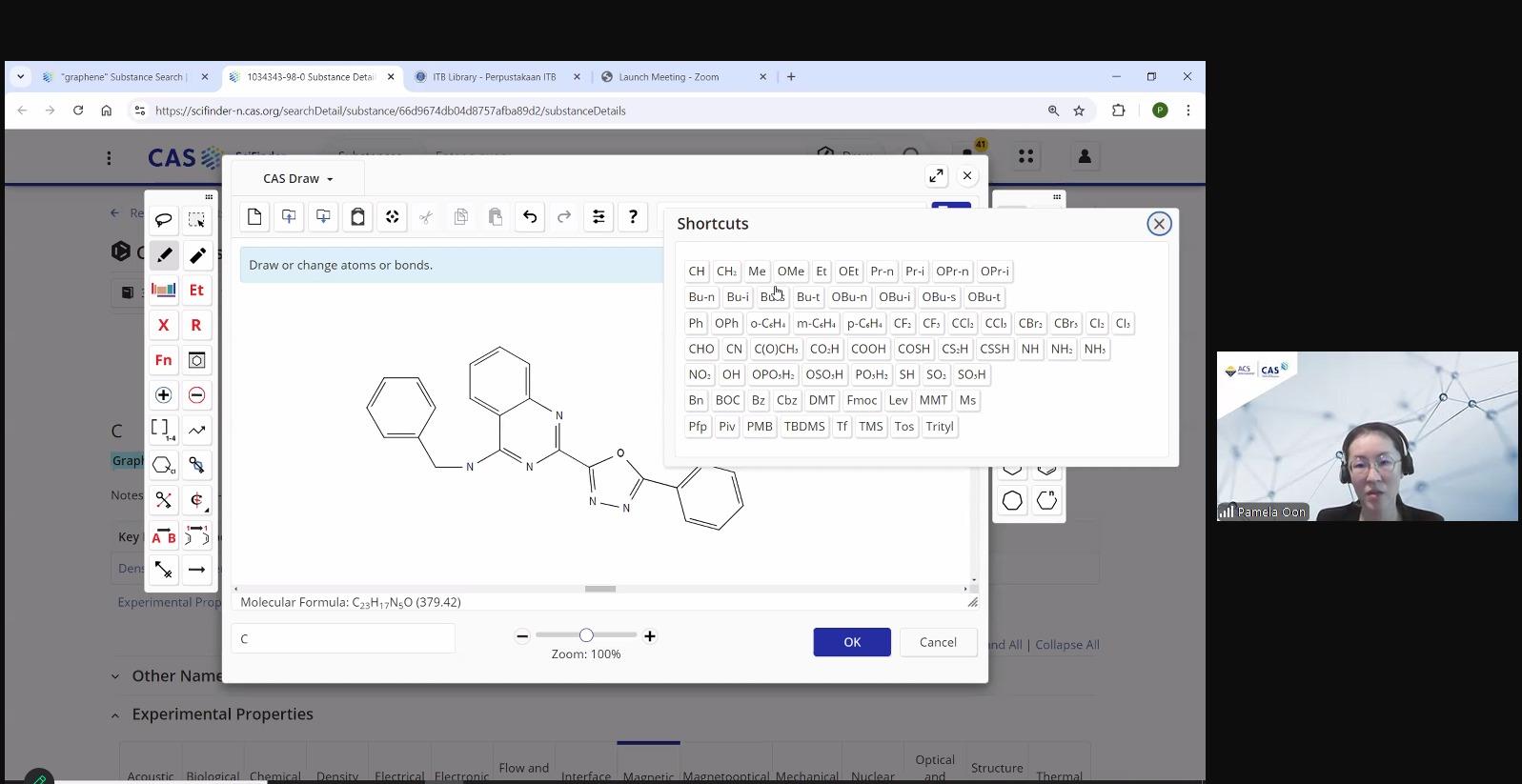Select the Et shortcuts tool
The height and width of the screenshot is (784, 1522).
(196, 291)
